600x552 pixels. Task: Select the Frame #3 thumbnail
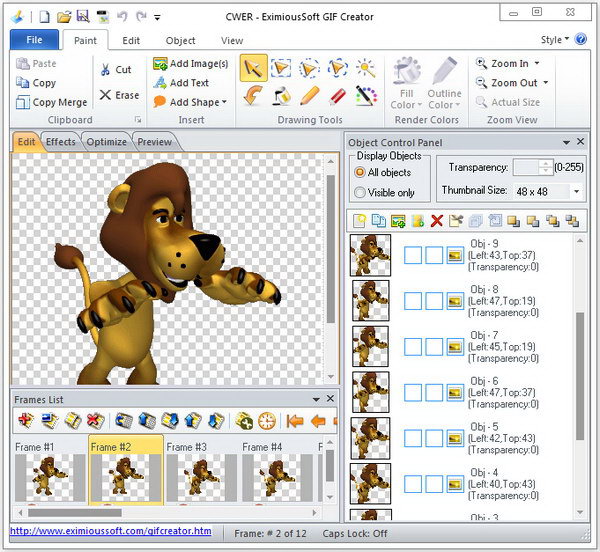pos(201,470)
